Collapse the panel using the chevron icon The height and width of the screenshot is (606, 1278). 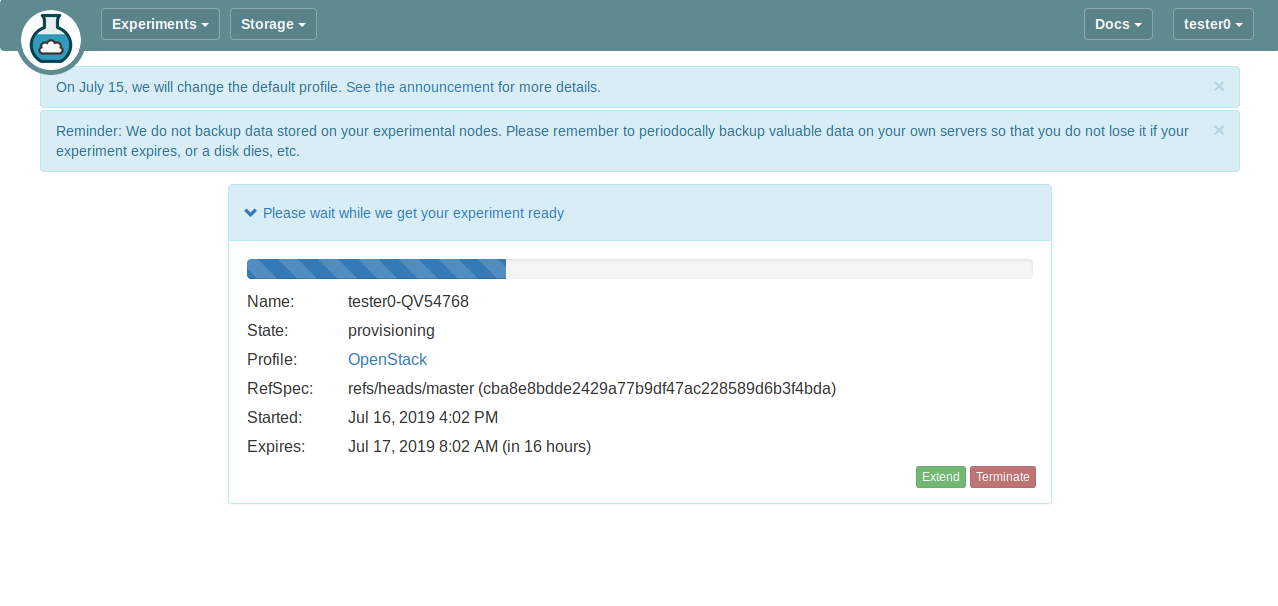point(251,213)
